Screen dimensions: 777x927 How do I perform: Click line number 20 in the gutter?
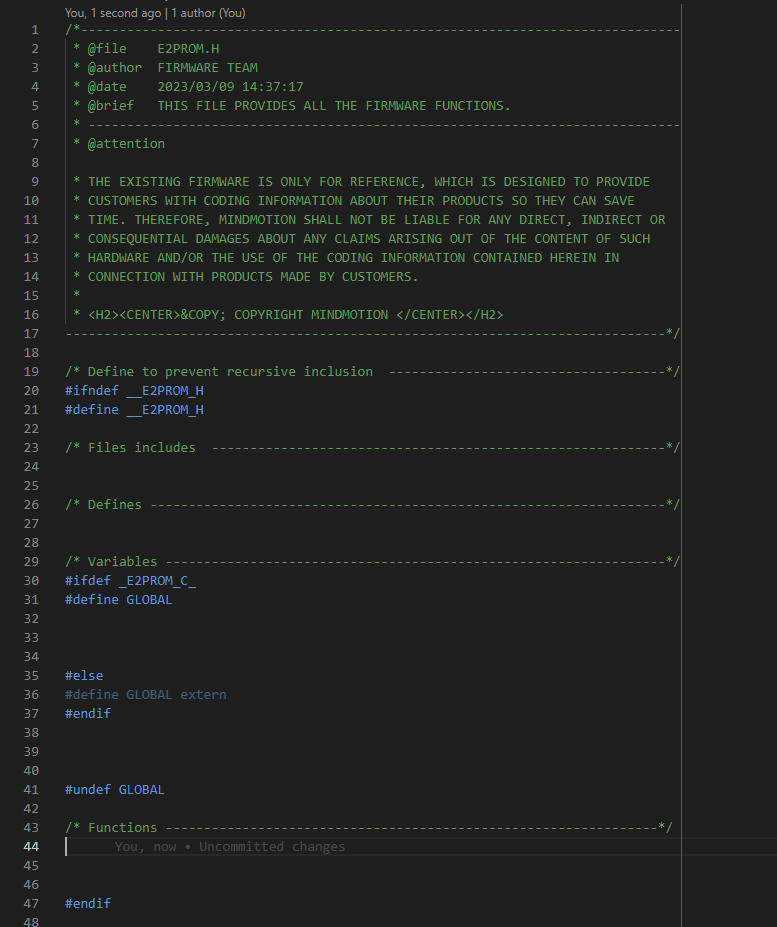(31, 391)
